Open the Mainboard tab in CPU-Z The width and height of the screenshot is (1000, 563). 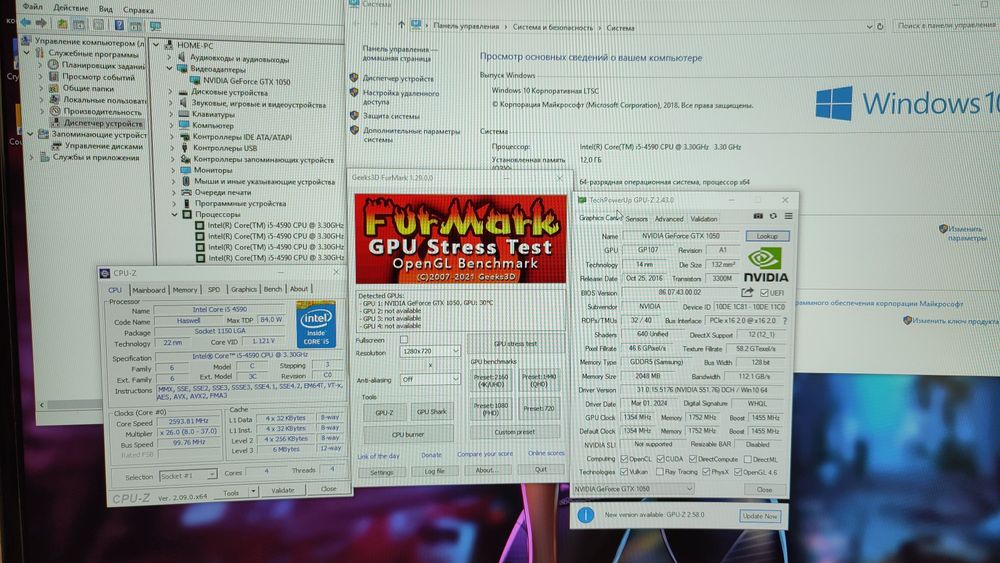149,290
